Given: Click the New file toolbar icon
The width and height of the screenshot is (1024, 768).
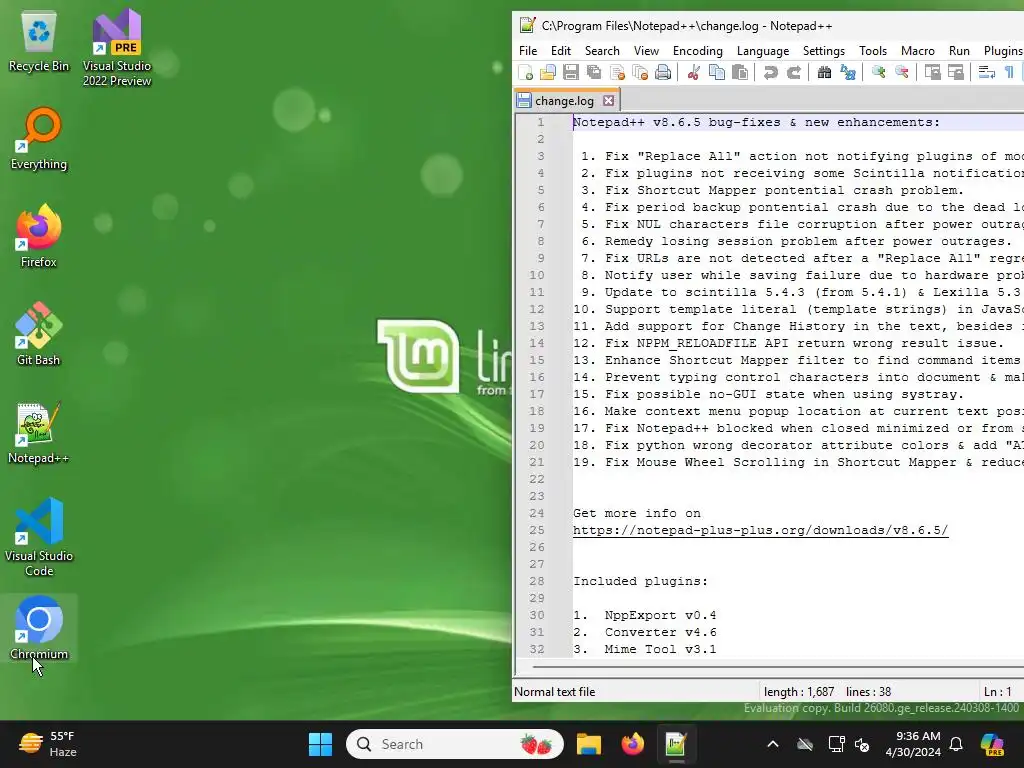Looking at the screenshot, I should tap(526, 72).
